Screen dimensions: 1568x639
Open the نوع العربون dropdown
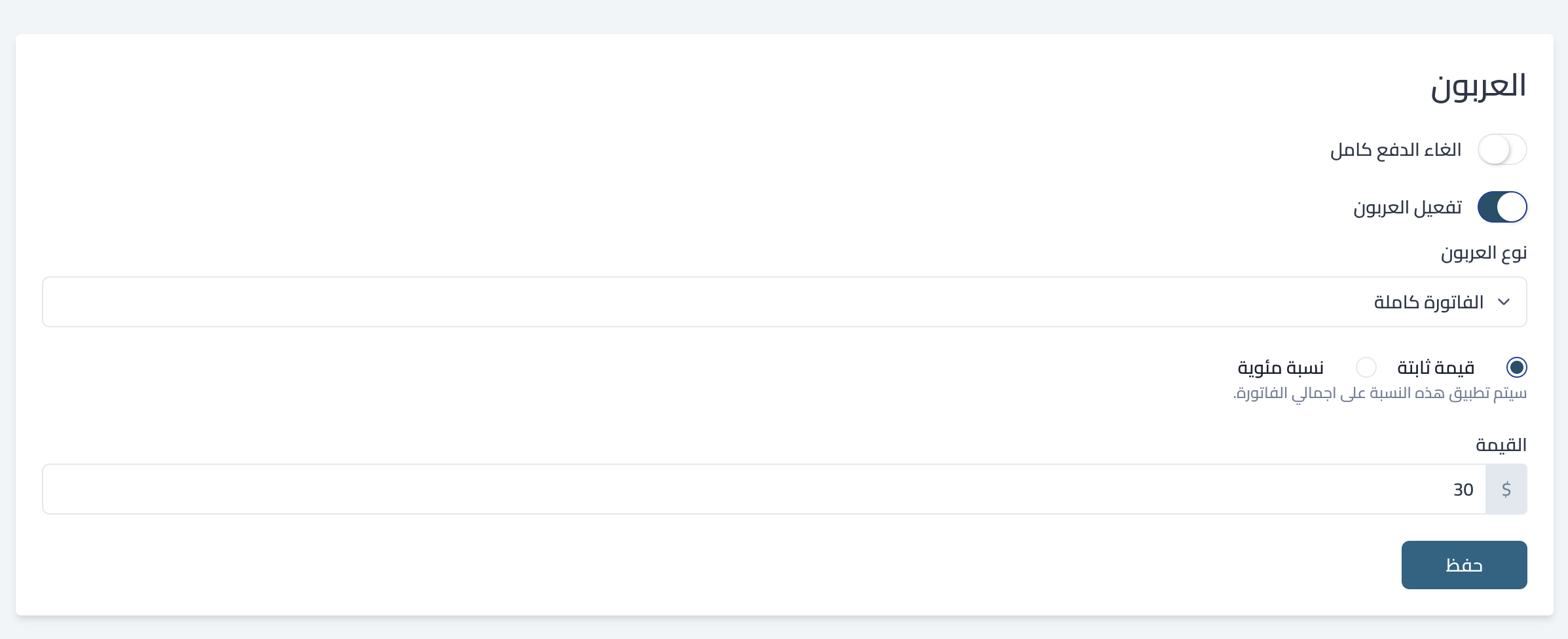[x=785, y=302]
